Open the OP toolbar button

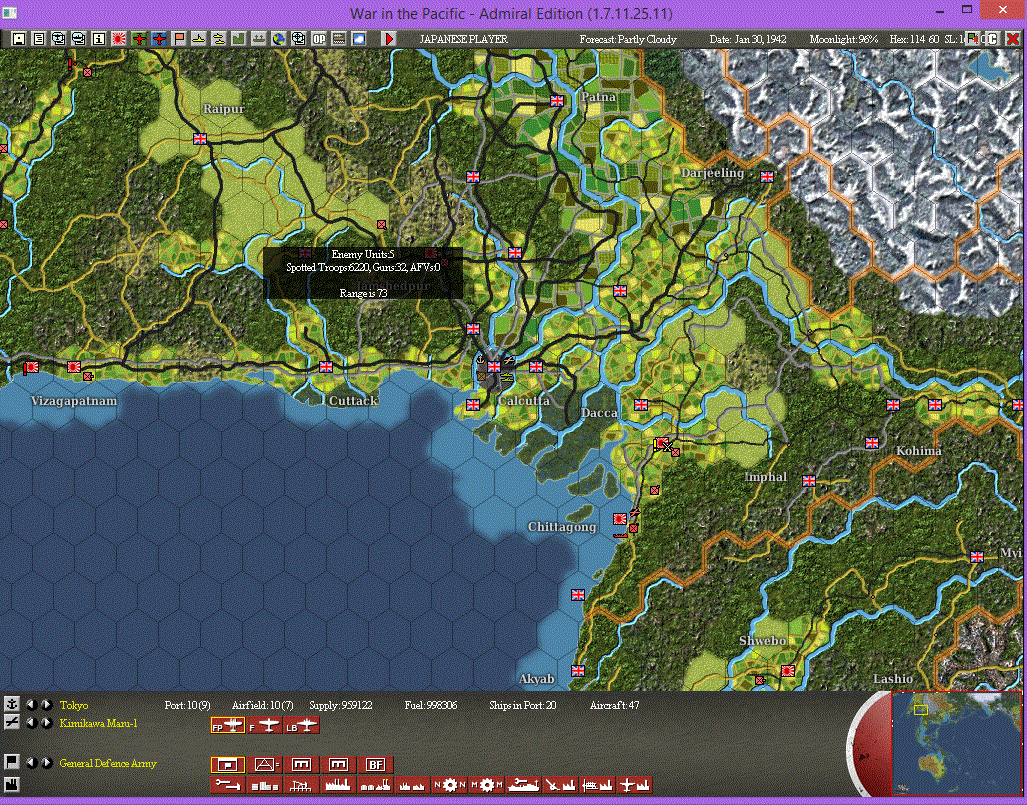319,39
